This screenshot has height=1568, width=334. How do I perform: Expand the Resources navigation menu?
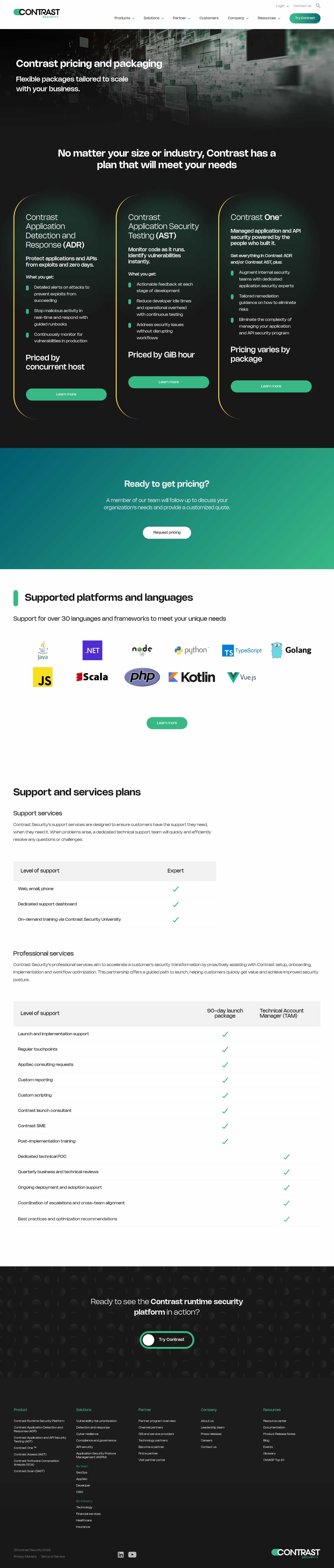[268, 18]
